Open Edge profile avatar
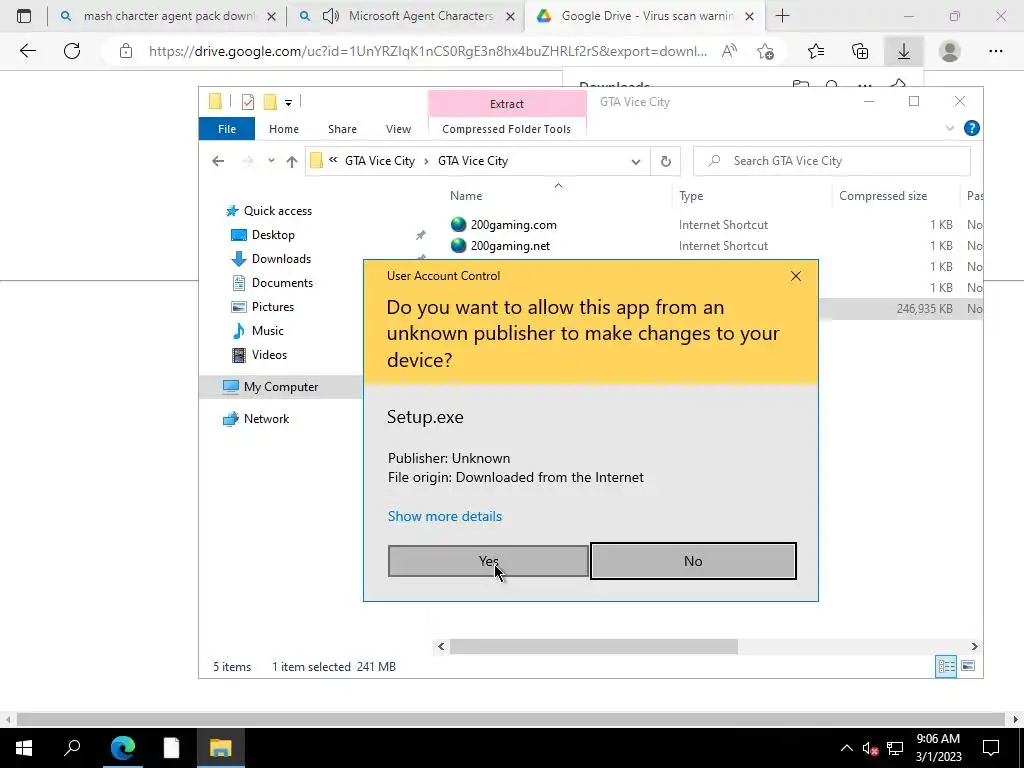 pos(950,51)
